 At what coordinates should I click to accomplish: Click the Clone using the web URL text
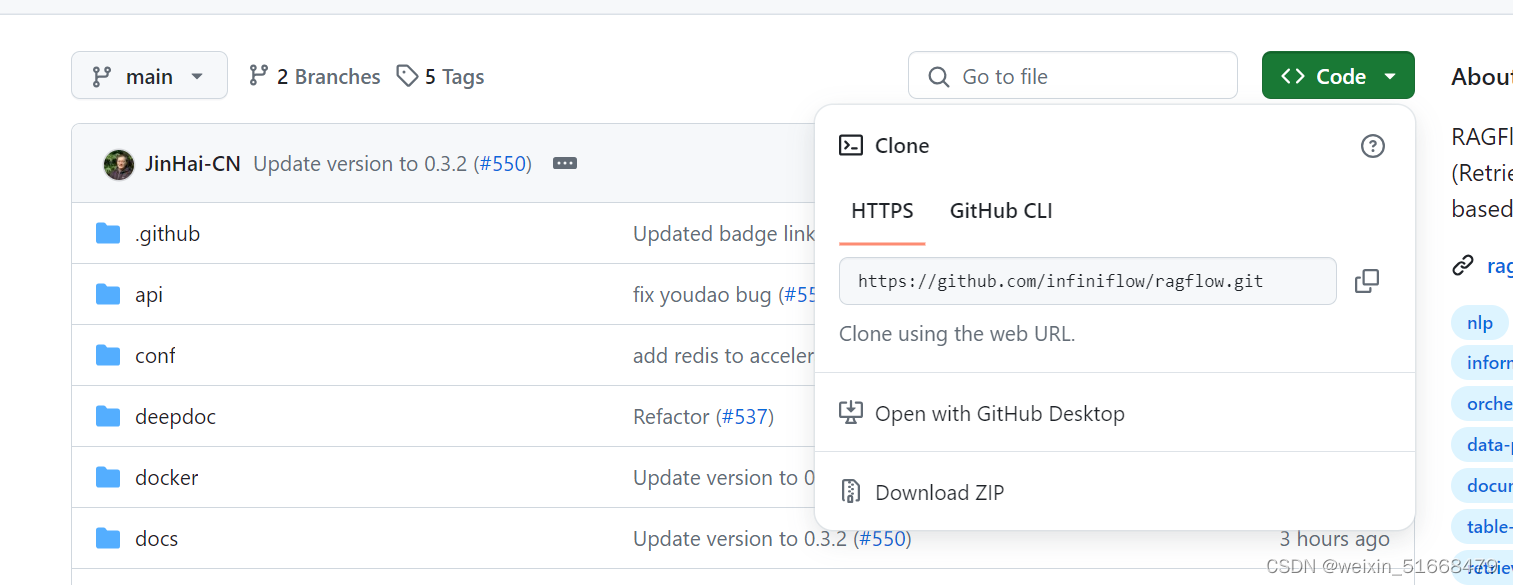957,334
